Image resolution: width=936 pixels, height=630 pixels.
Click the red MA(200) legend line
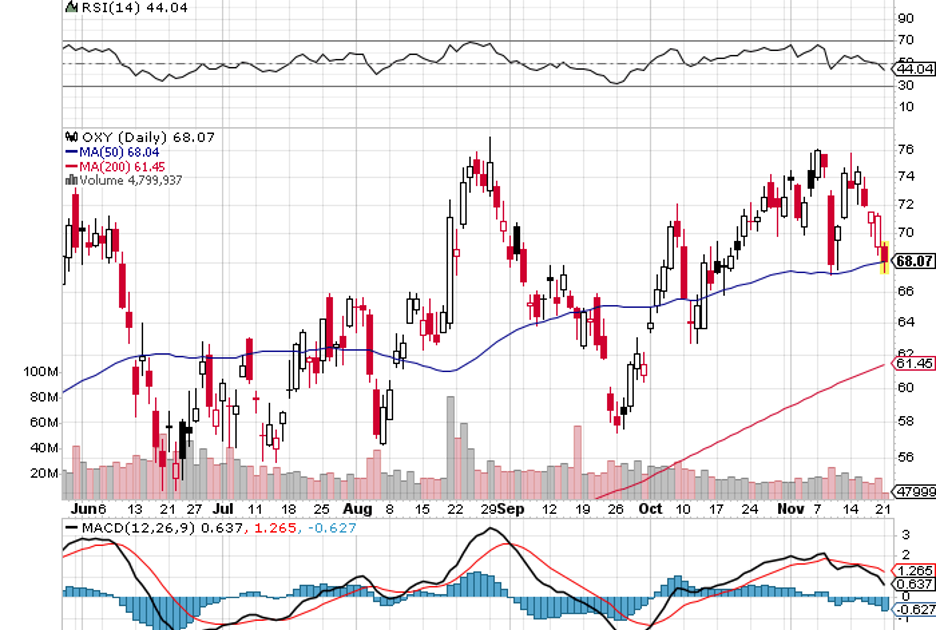click(x=70, y=165)
